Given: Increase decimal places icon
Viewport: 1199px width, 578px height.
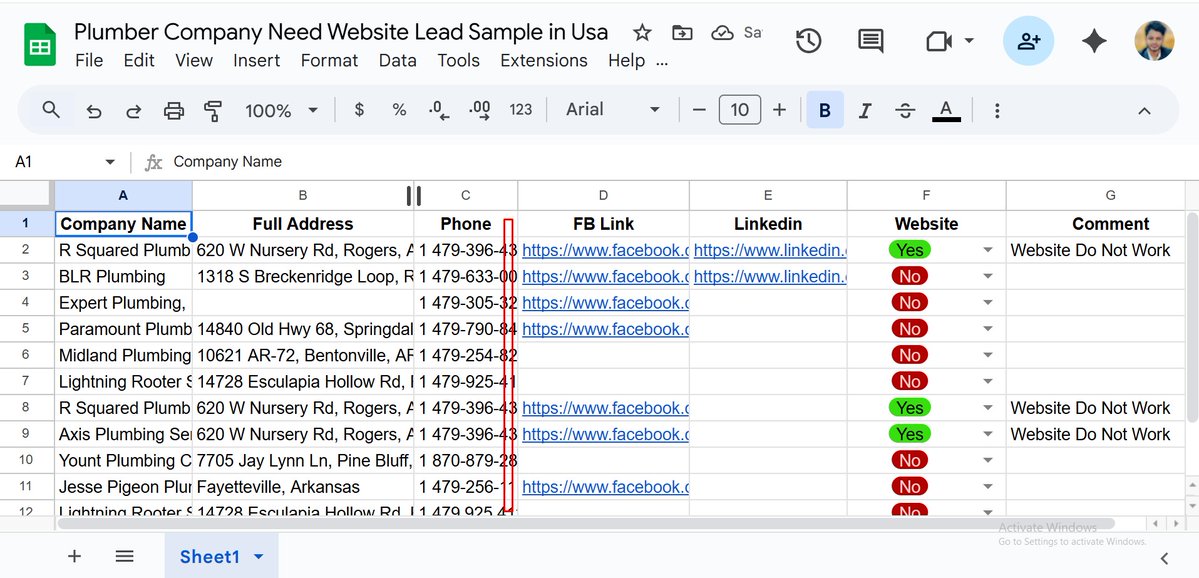Looking at the screenshot, I should tap(479, 111).
